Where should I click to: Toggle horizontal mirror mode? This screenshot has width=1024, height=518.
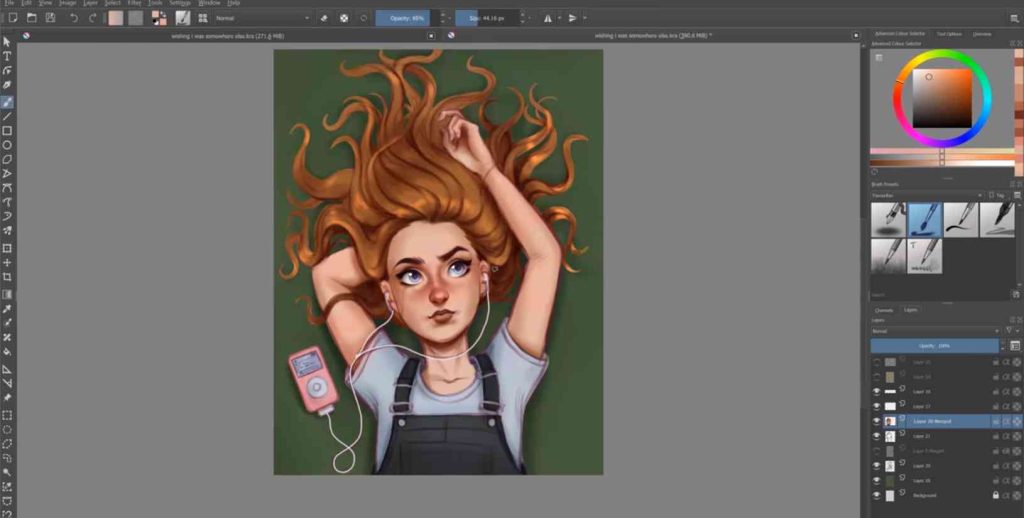547,18
